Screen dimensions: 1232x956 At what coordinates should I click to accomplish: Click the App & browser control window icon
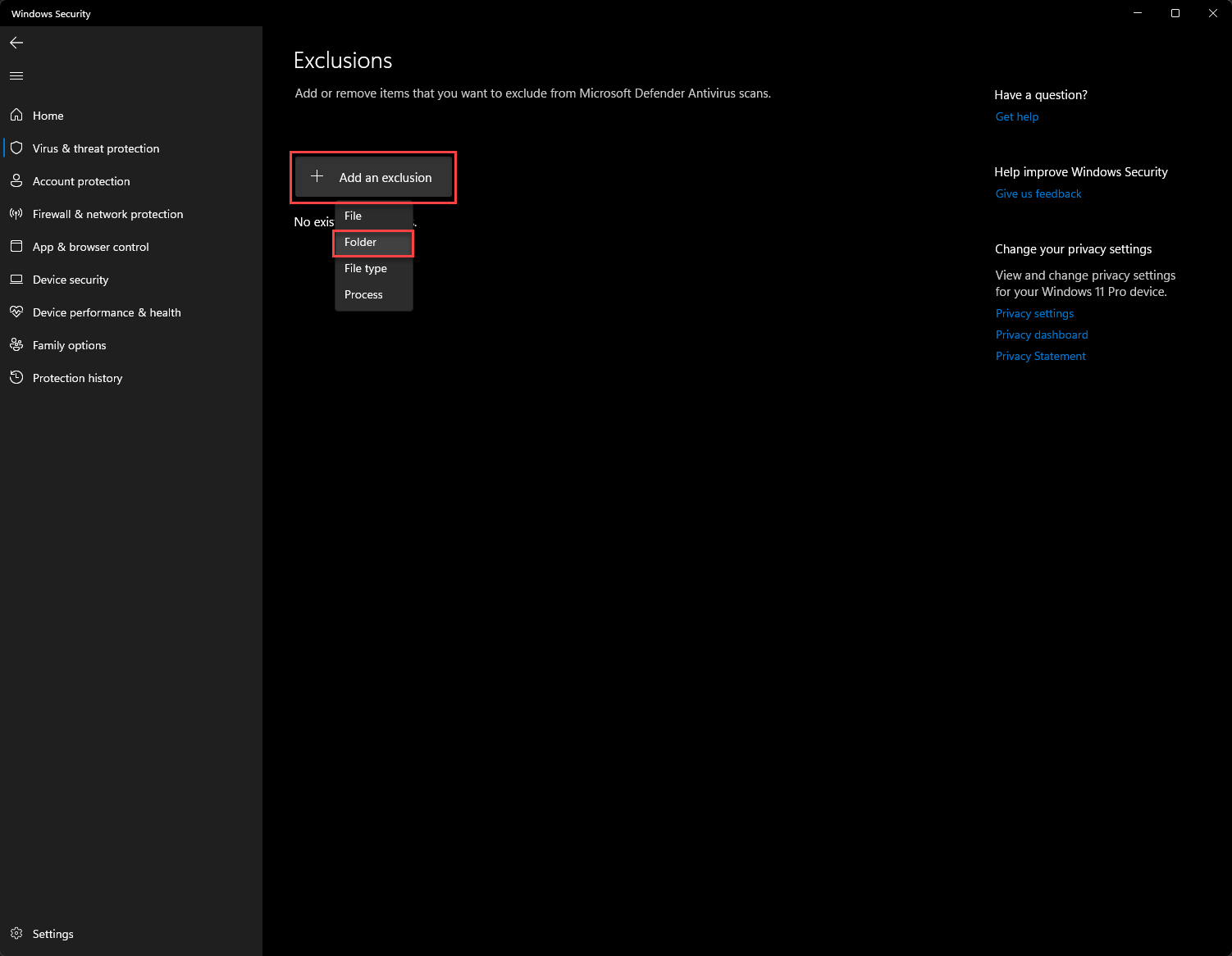point(16,246)
